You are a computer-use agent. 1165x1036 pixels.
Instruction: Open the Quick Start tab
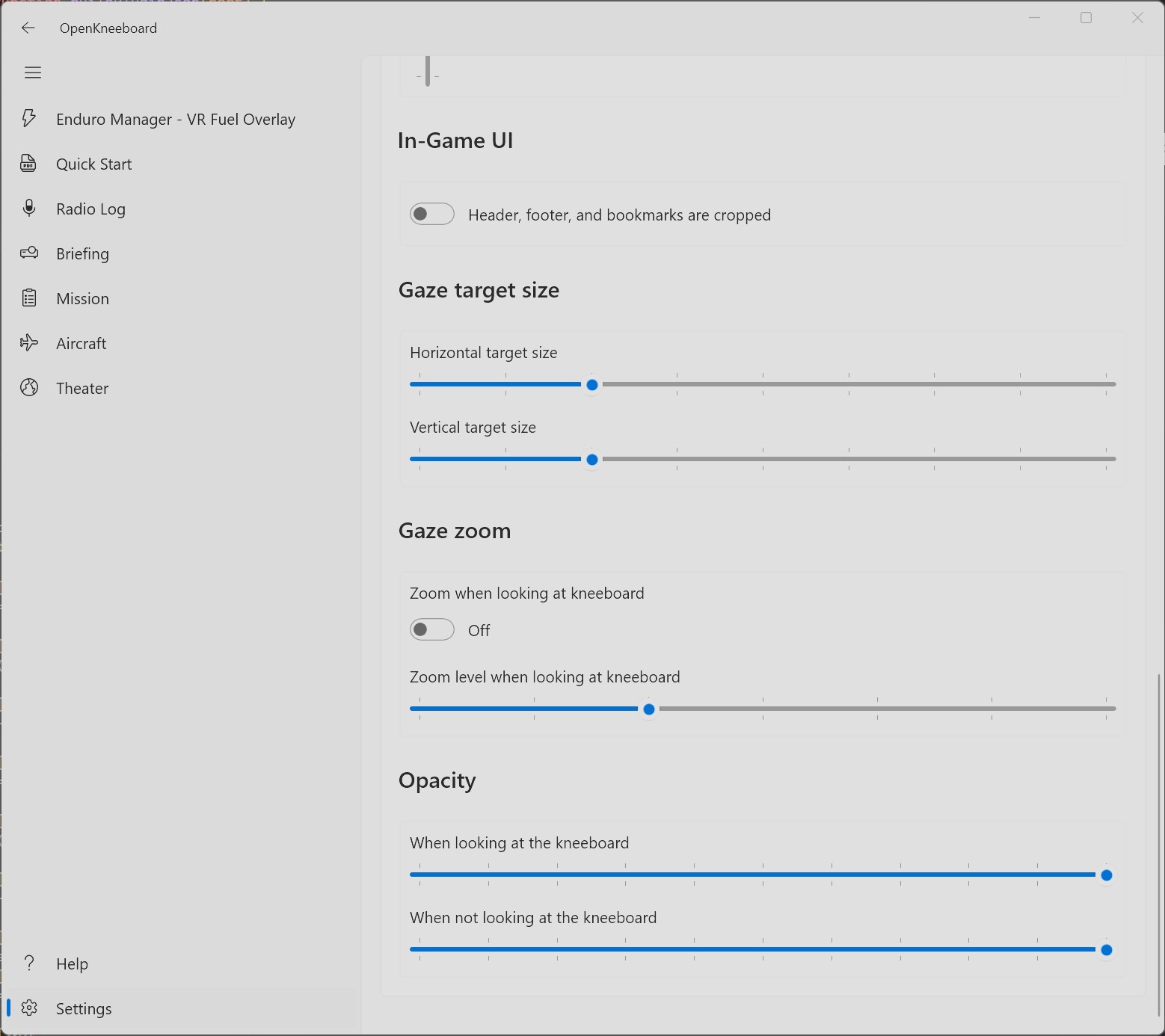click(x=181, y=164)
